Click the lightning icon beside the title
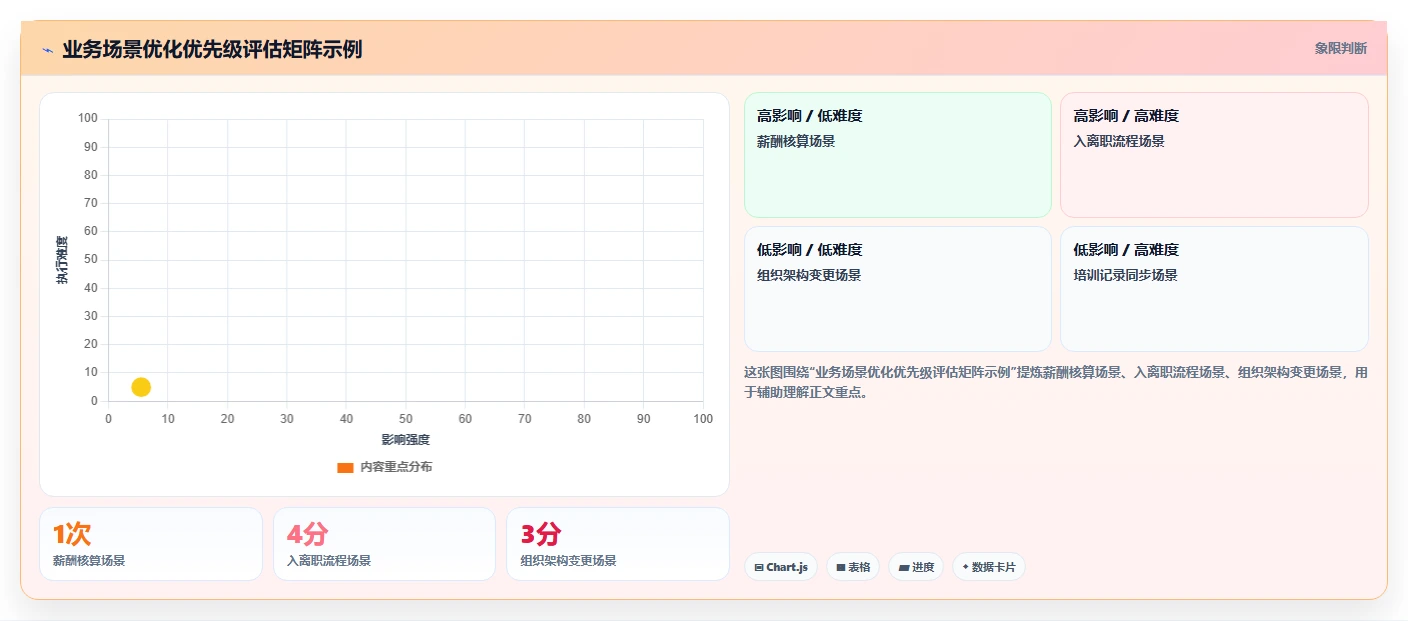1408x621 pixels. [x=48, y=50]
